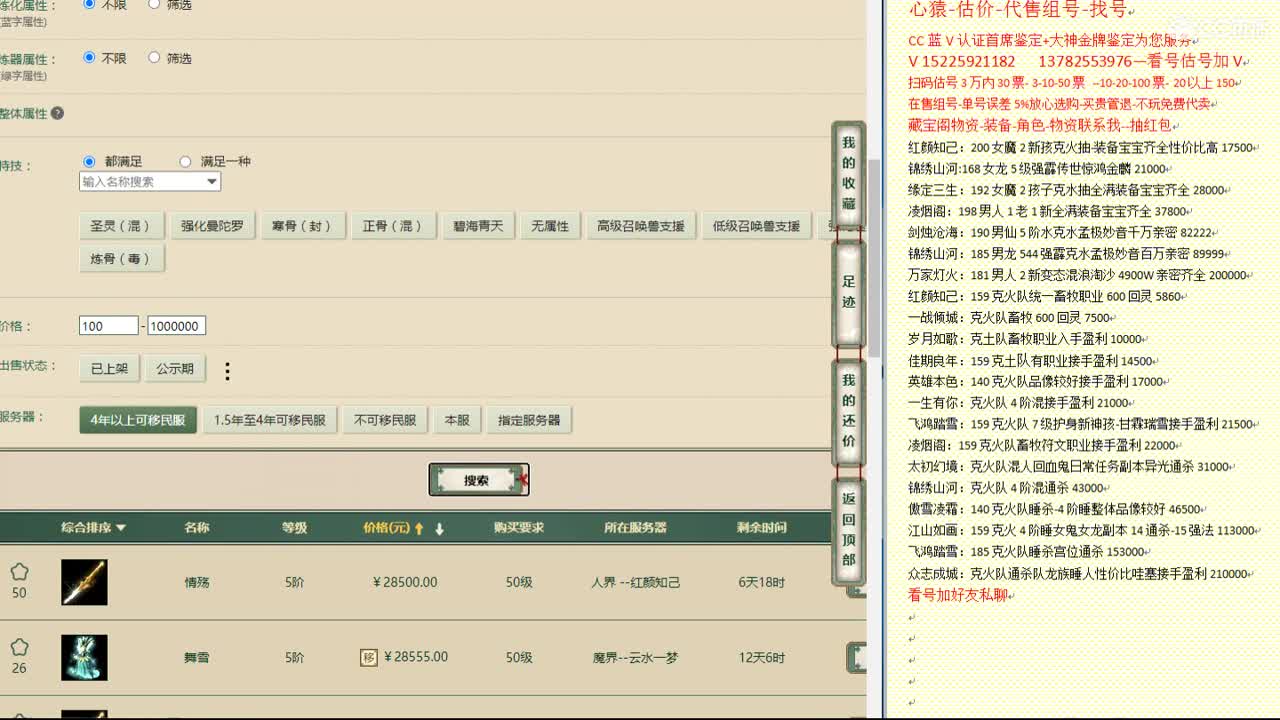Sort price ascending with up arrow
Screen dimensions: 1280x720
[420, 528]
